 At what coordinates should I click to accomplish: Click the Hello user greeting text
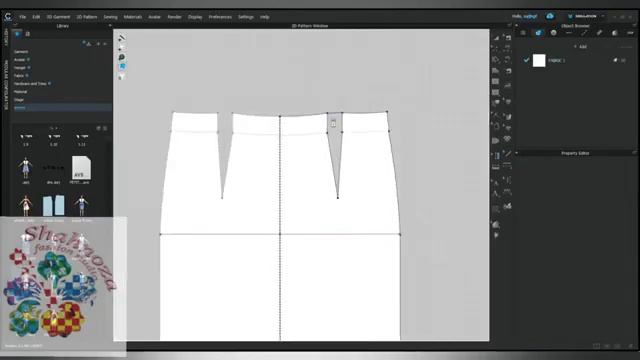point(524,16)
